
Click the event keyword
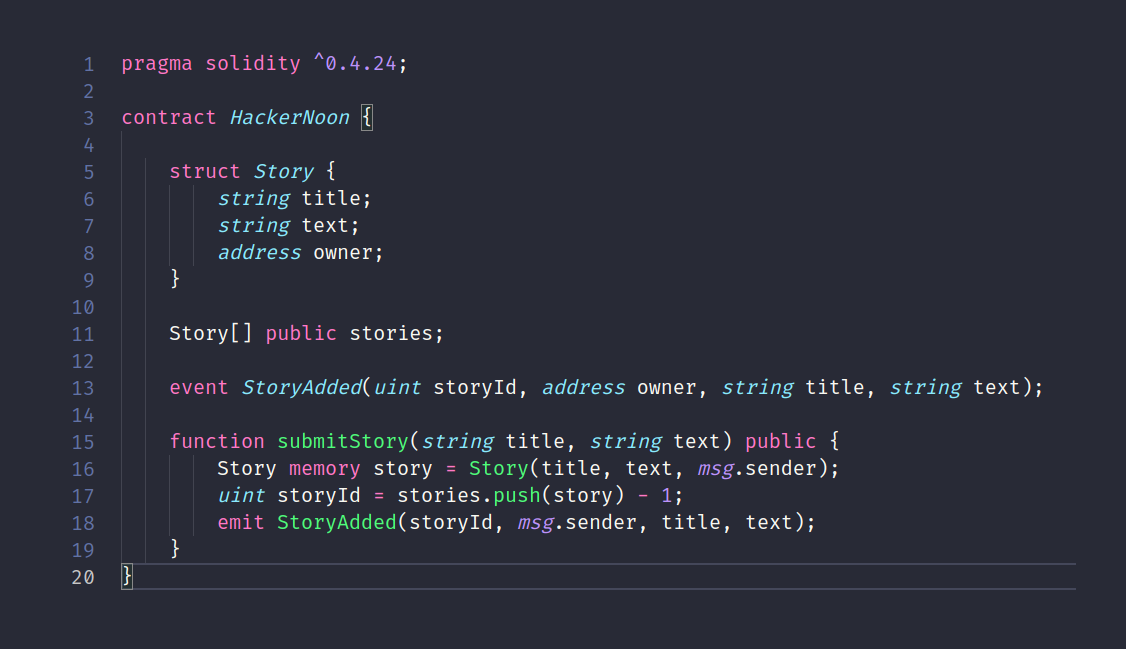(199, 388)
